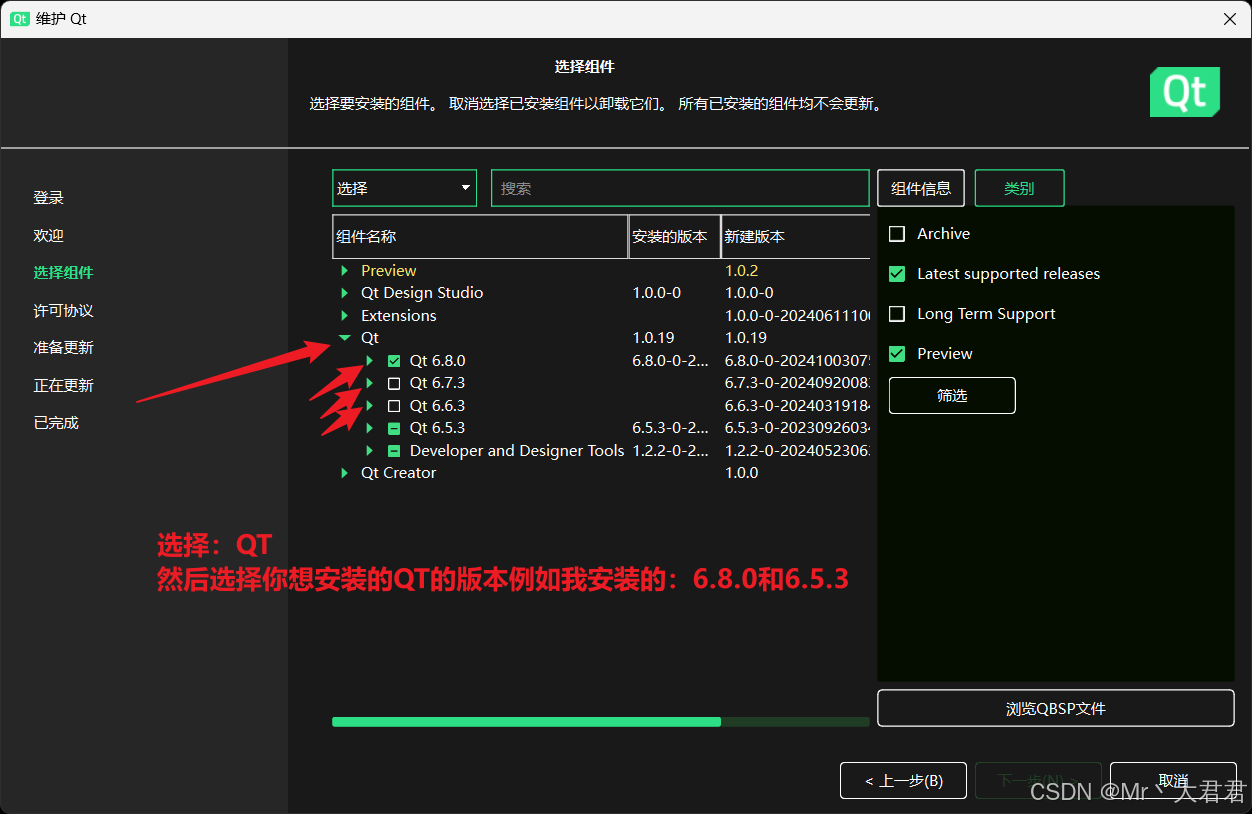Focus the 搜索 search input field

tap(680, 188)
